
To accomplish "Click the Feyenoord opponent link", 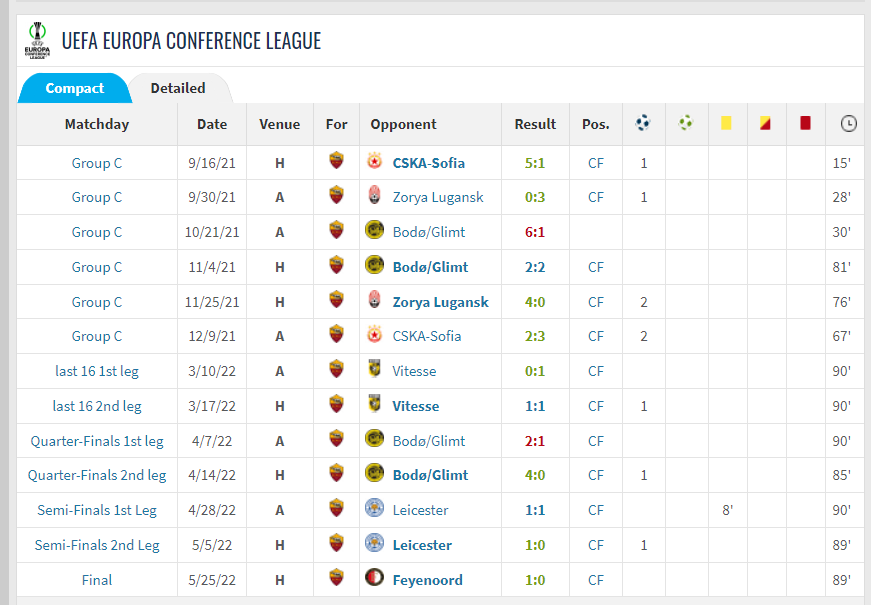I will point(430,580).
